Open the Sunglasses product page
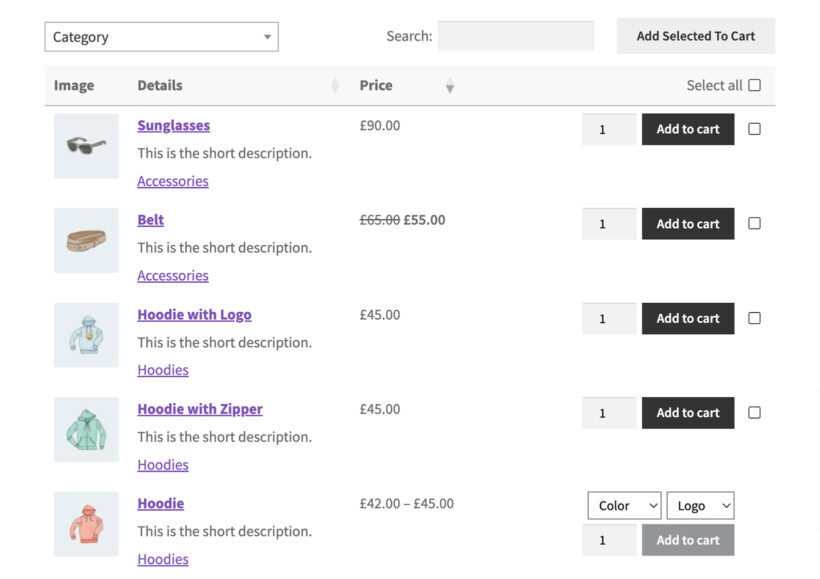820x579 pixels. [x=173, y=125]
